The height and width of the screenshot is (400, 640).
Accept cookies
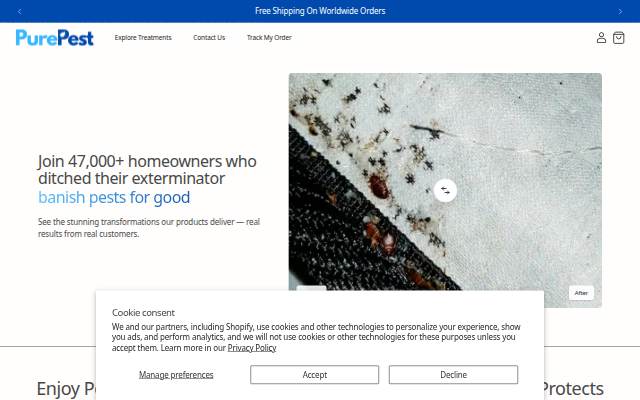[x=314, y=374]
